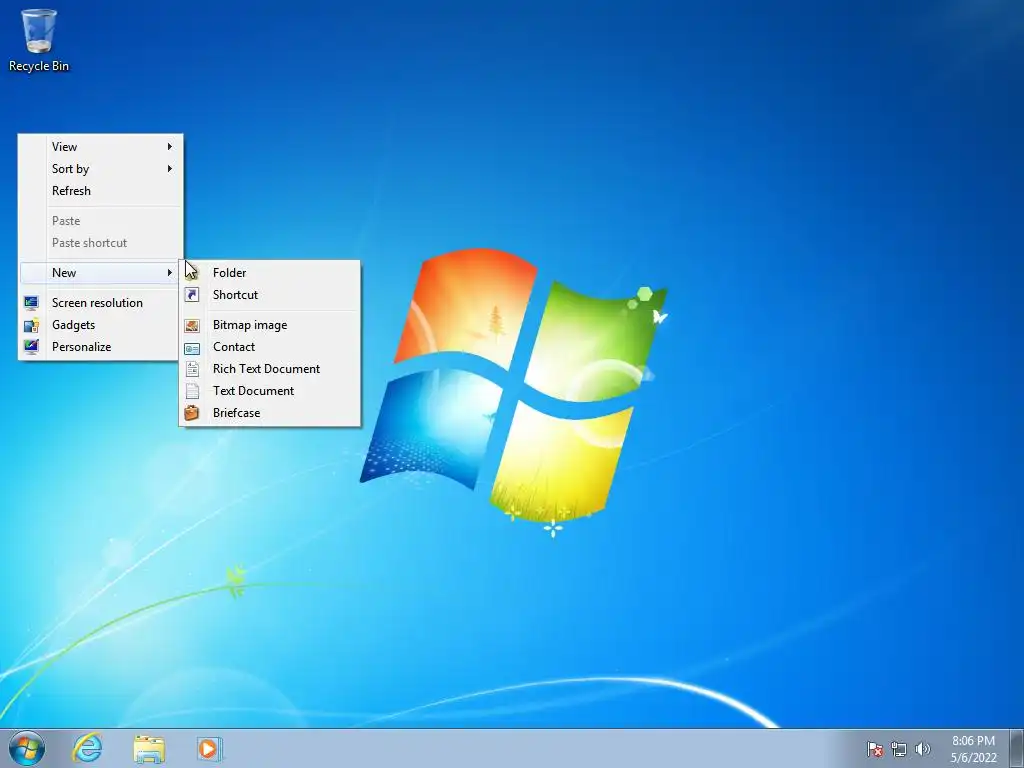Select Shortcut in the New submenu

tap(270, 295)
